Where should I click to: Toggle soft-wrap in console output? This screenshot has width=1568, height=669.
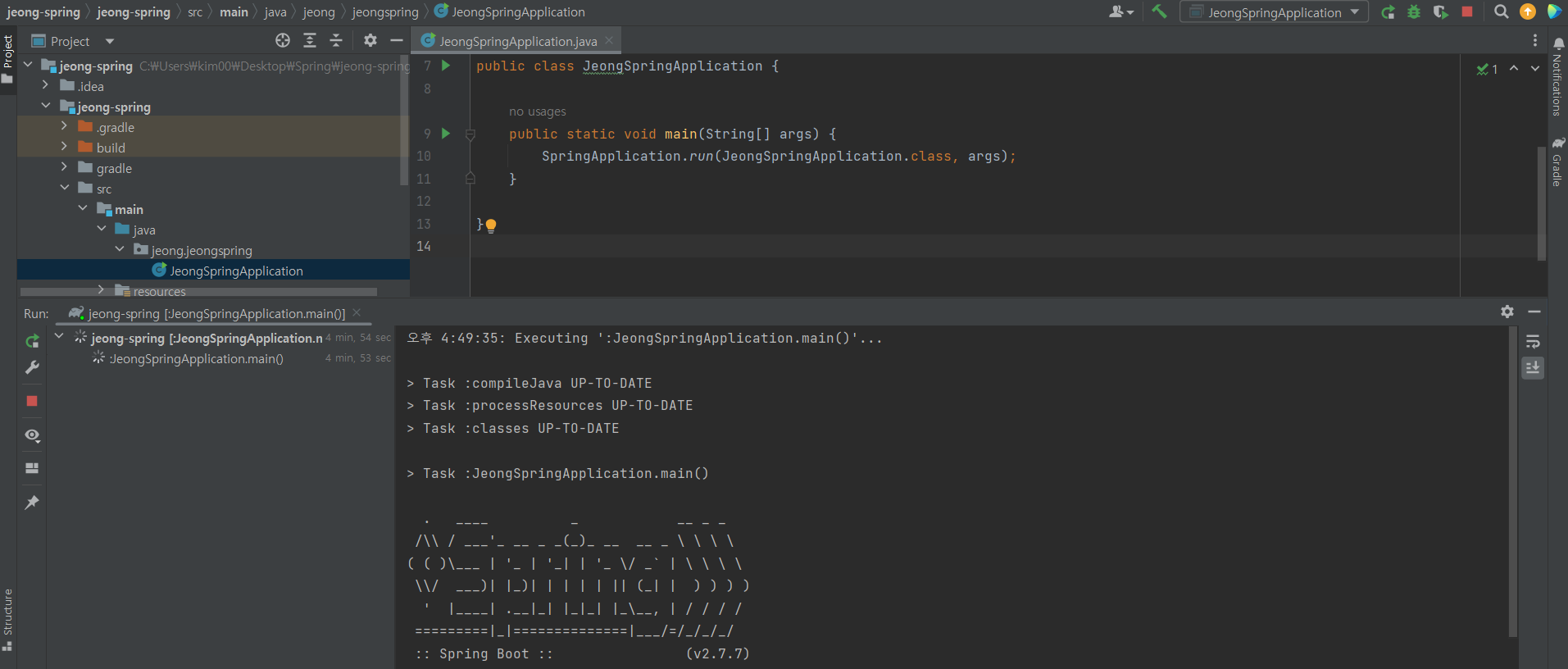coord(1533,342)
